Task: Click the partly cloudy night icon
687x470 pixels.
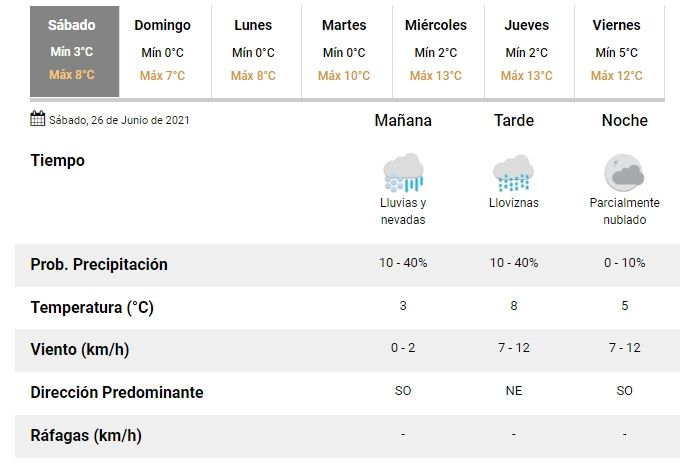Action: pyautogui.click(x=624, y=173)
